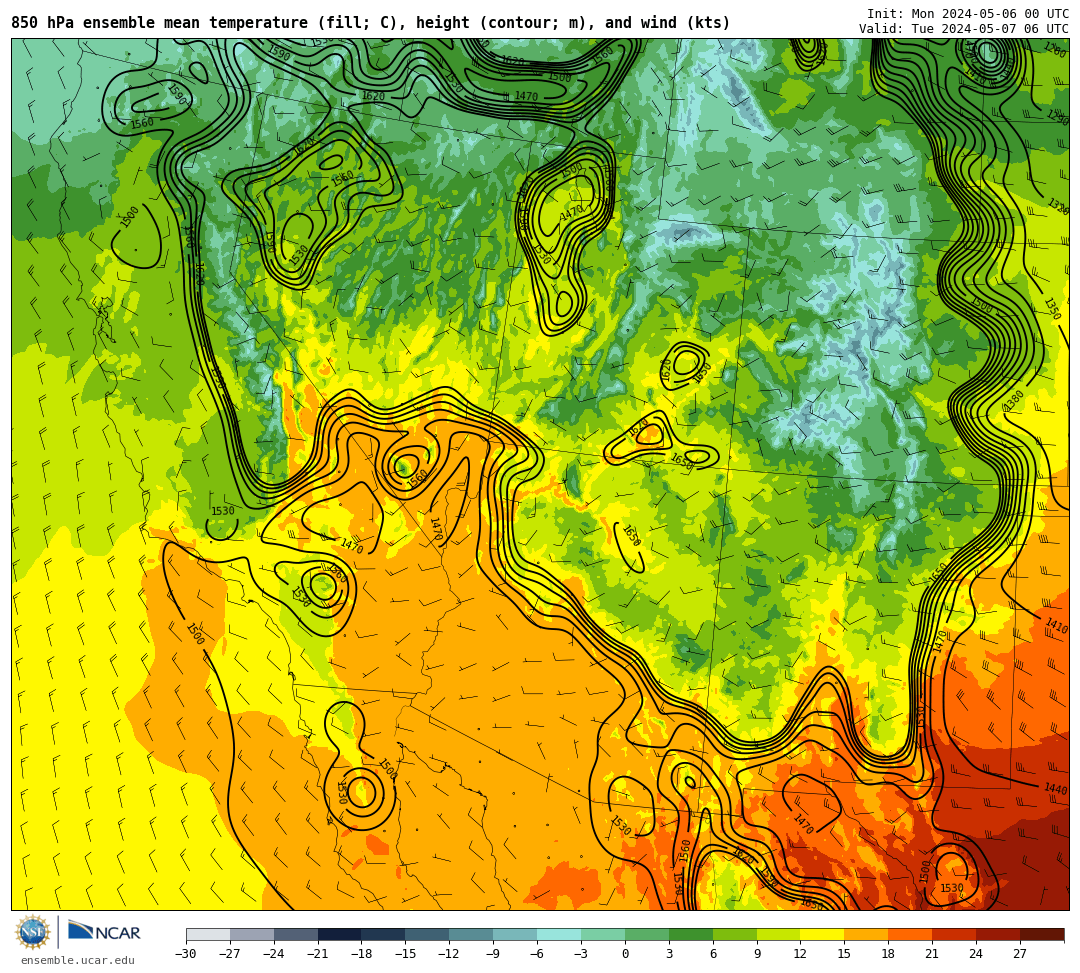Viewport: 1080px width, 973px height.
Task: Pick the above-27 brown swatch
Action: [x=1042, y=934]
